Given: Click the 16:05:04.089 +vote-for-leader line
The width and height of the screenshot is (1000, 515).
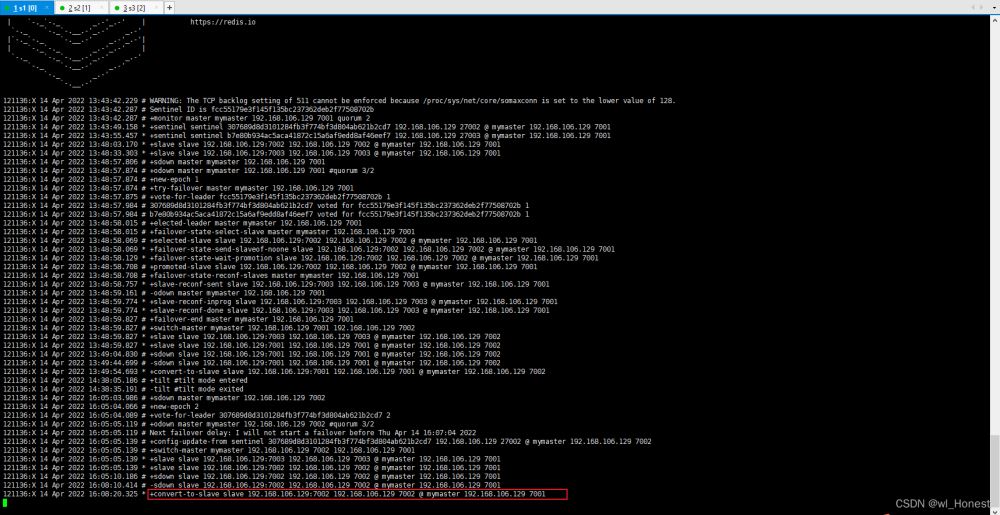Looking at the screenshot, I should [x=197, y=414].
